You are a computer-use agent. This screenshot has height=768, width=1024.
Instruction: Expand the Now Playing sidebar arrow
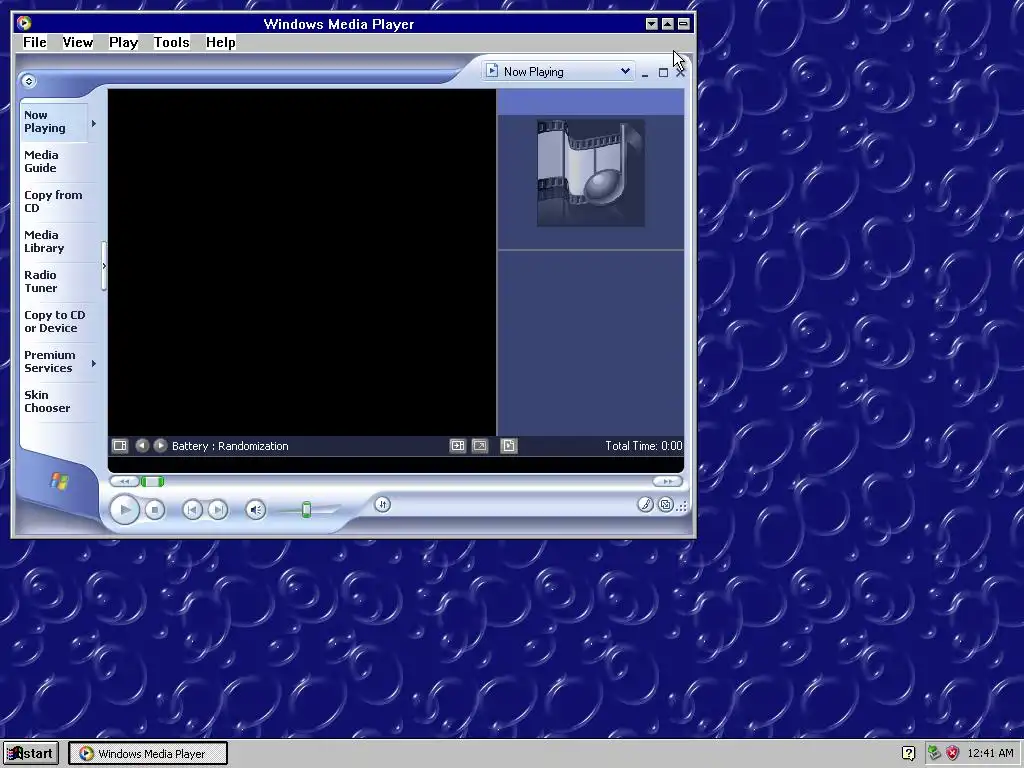pyautogui.click(x=94, y=123)
